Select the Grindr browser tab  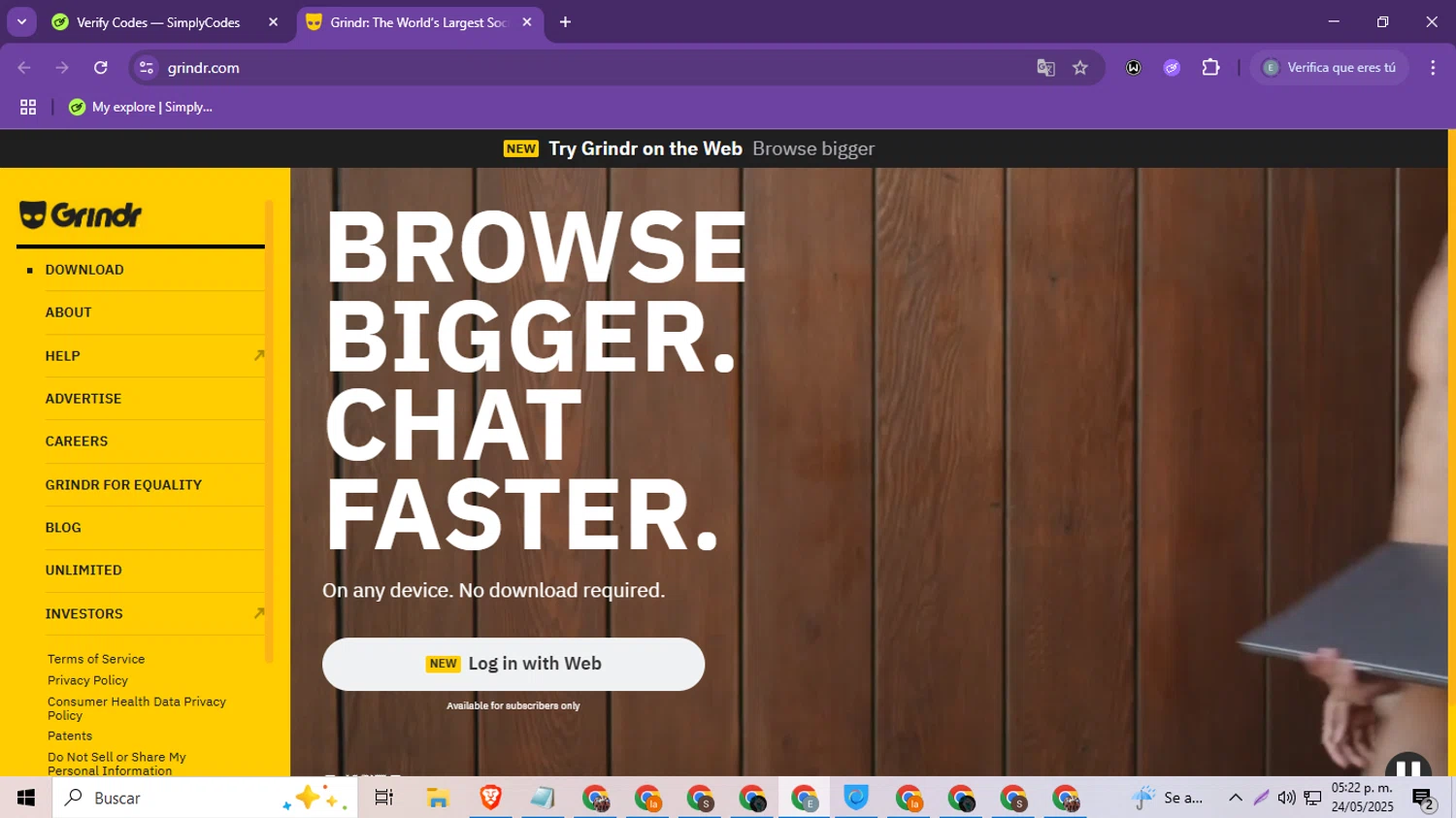tap(417, 22)
